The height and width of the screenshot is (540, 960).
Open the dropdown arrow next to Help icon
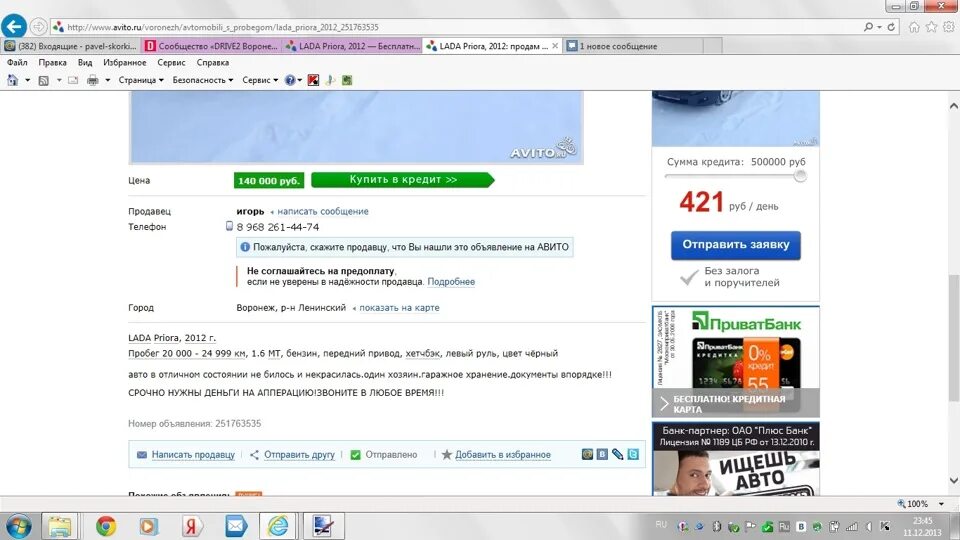299,80
